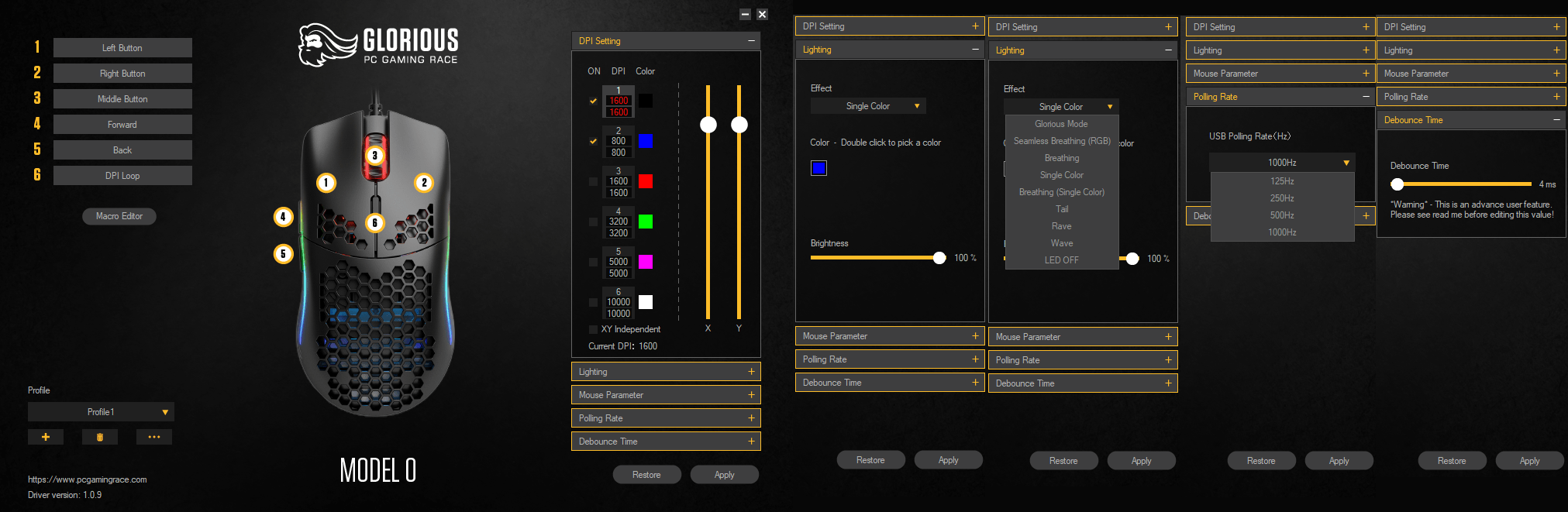
Task: Minimize the Glorious software window
Action: tap(745, 14)
